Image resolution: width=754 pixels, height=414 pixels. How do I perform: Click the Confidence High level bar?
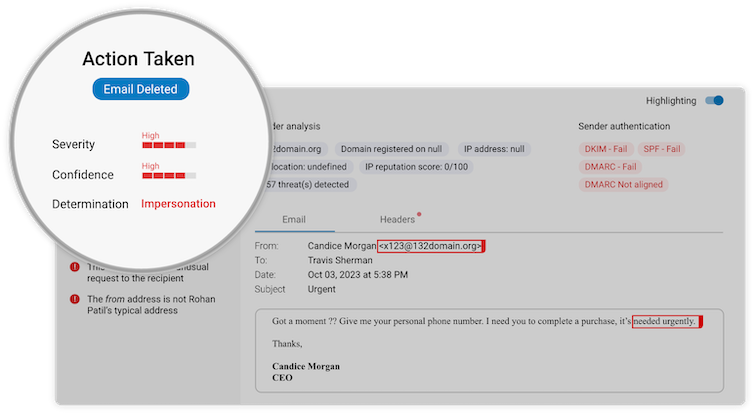click(169, 176)
